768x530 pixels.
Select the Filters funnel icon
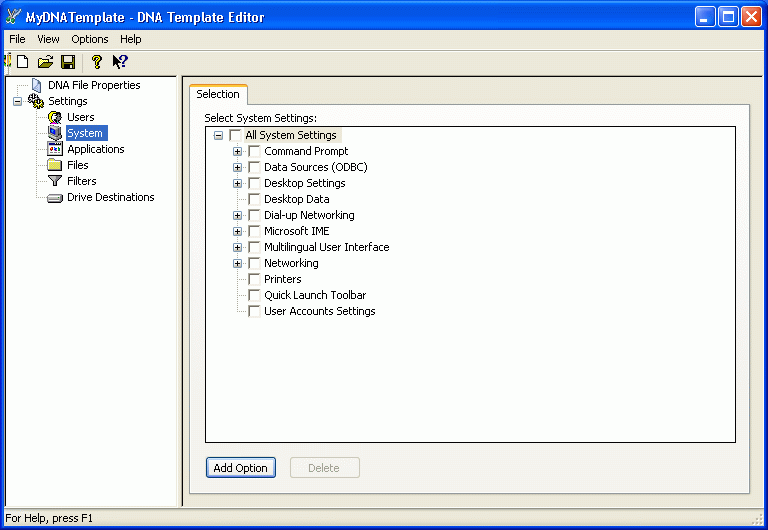point(55,181)
